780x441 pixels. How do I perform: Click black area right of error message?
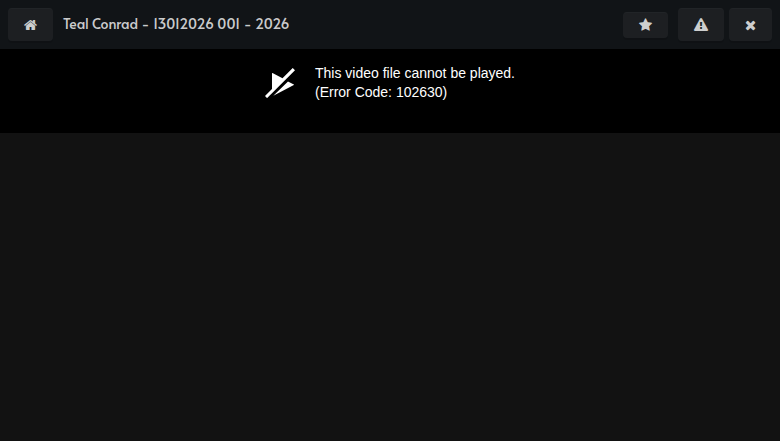pyautogui.click(x=647, y=91)
